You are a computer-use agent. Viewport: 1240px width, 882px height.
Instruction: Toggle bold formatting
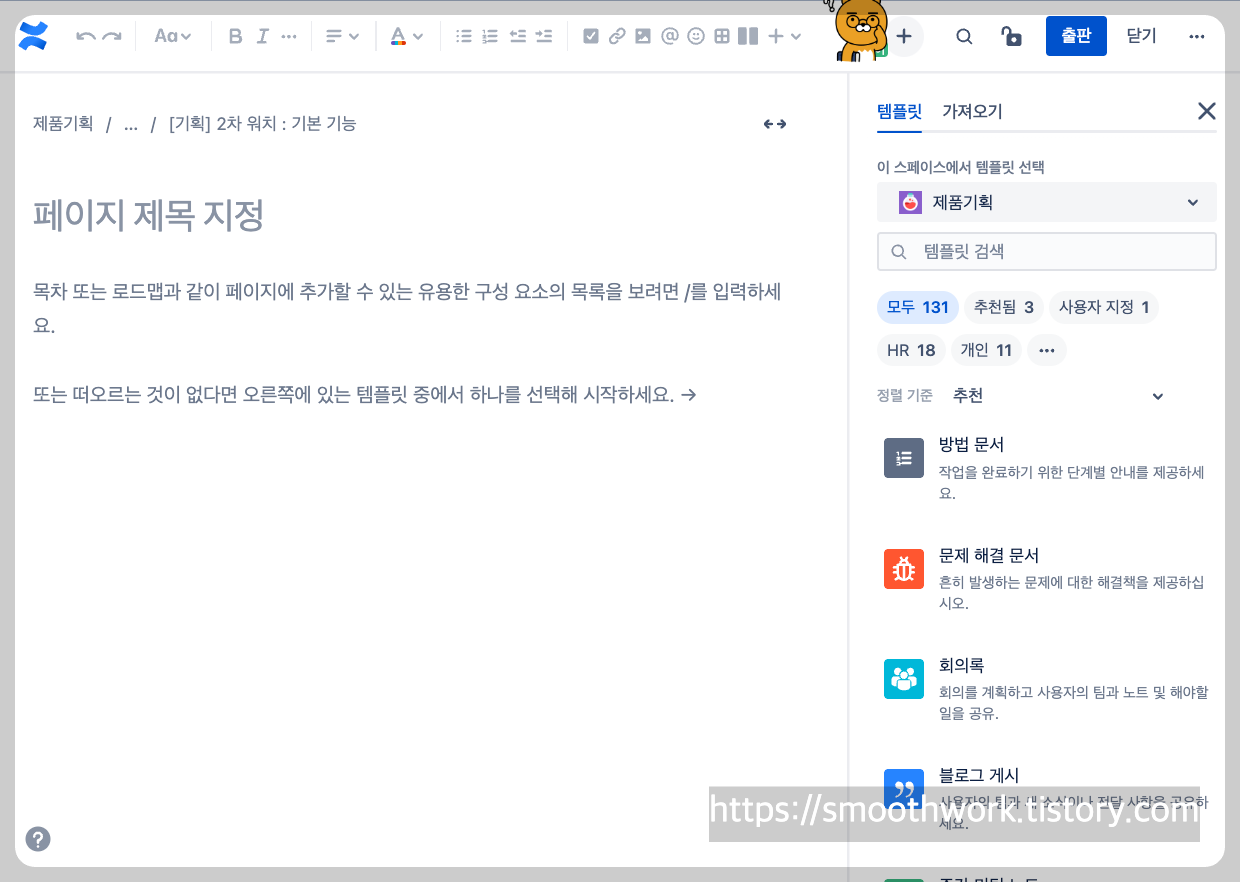[x=236, y=36]
